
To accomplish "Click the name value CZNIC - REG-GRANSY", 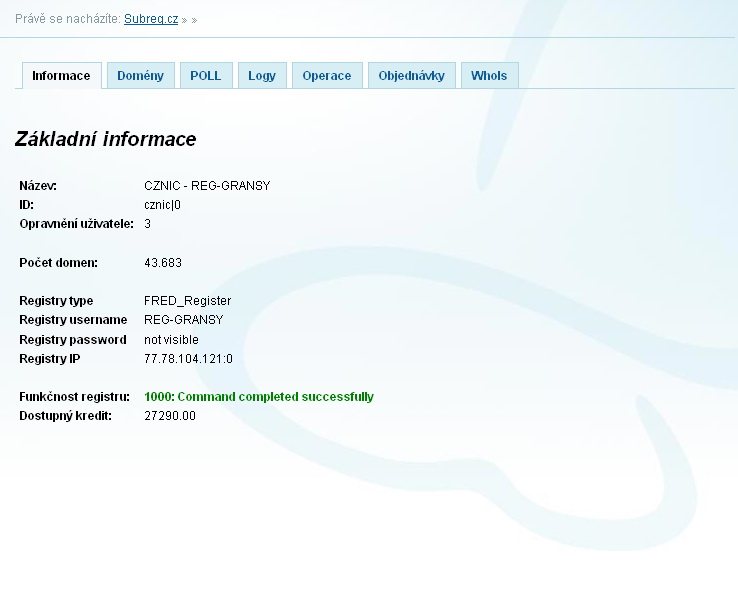I will pos(207,186).
